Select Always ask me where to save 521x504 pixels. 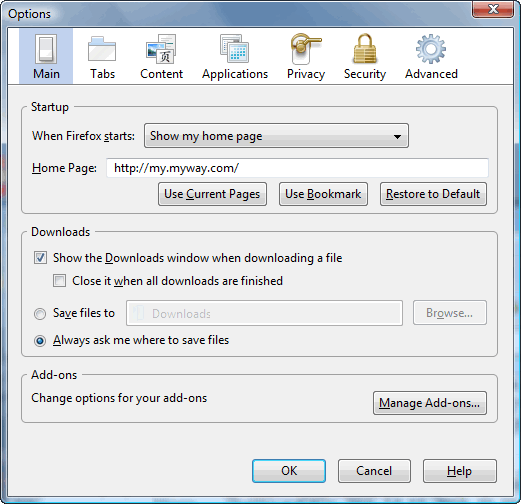click(x=40, y=341)
